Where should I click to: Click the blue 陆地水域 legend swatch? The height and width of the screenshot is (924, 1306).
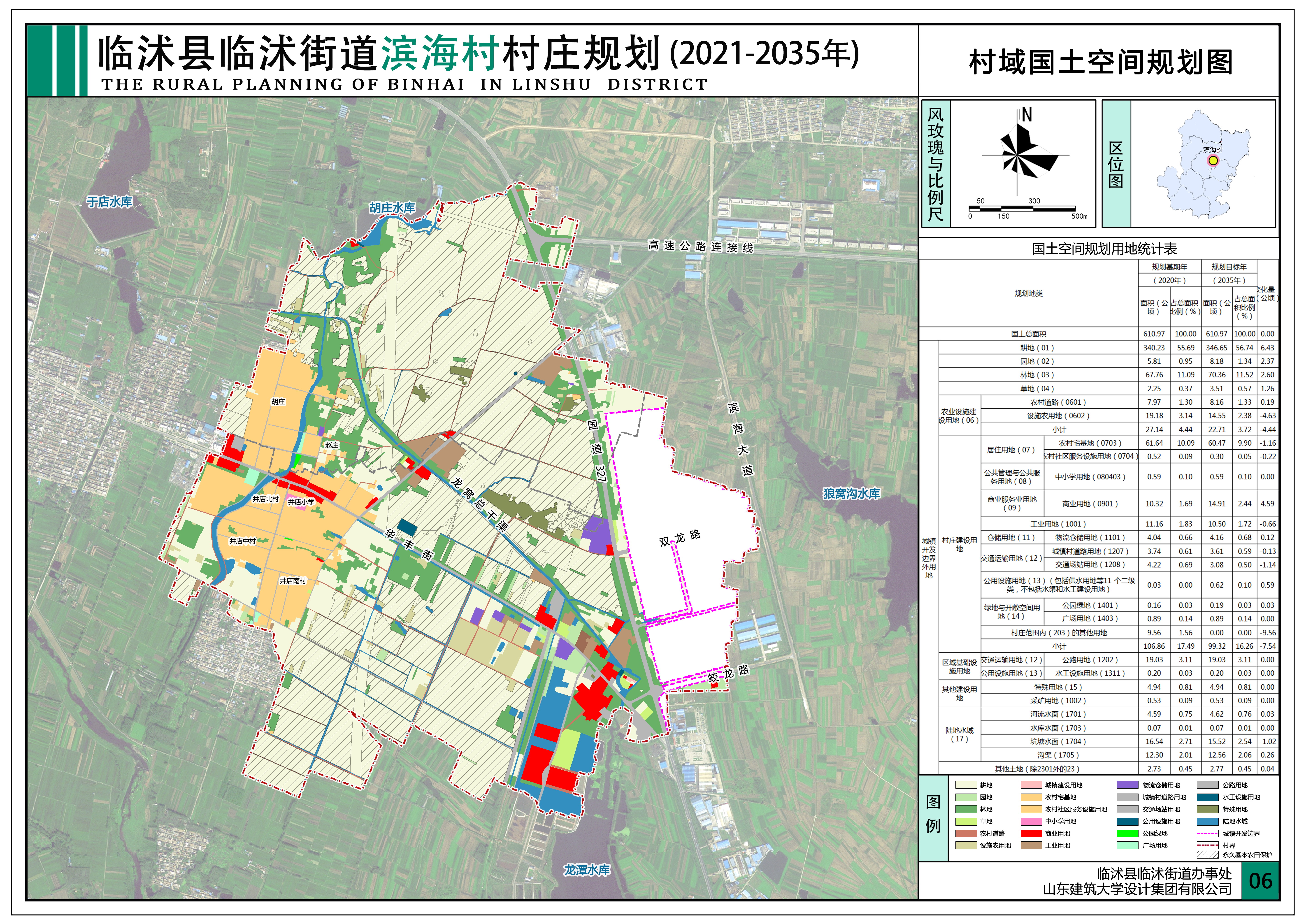pos(1208,822)
